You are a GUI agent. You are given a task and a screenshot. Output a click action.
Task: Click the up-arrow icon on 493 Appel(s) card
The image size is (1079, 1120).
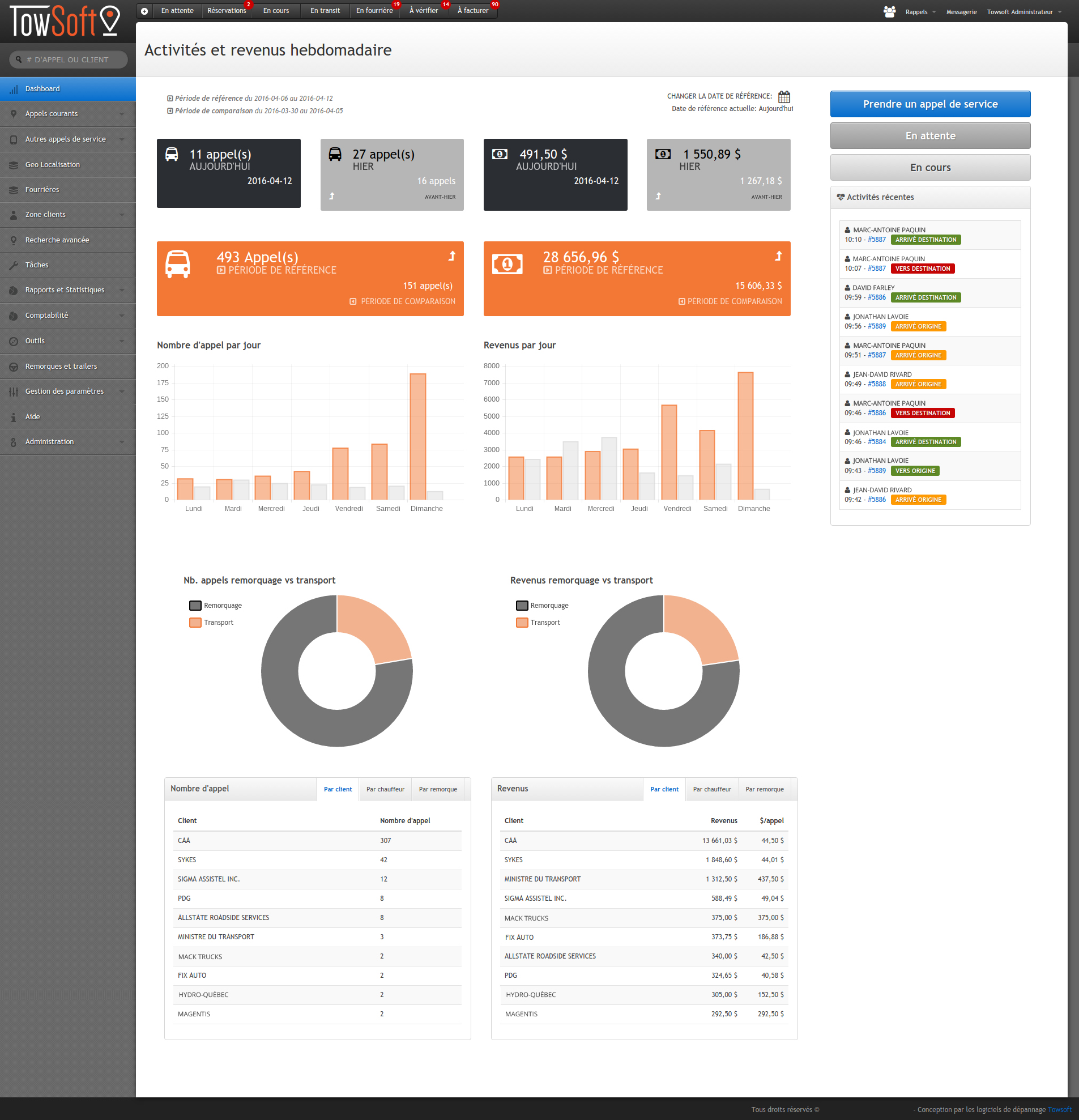pyautogui.click(x=452, y=256)
